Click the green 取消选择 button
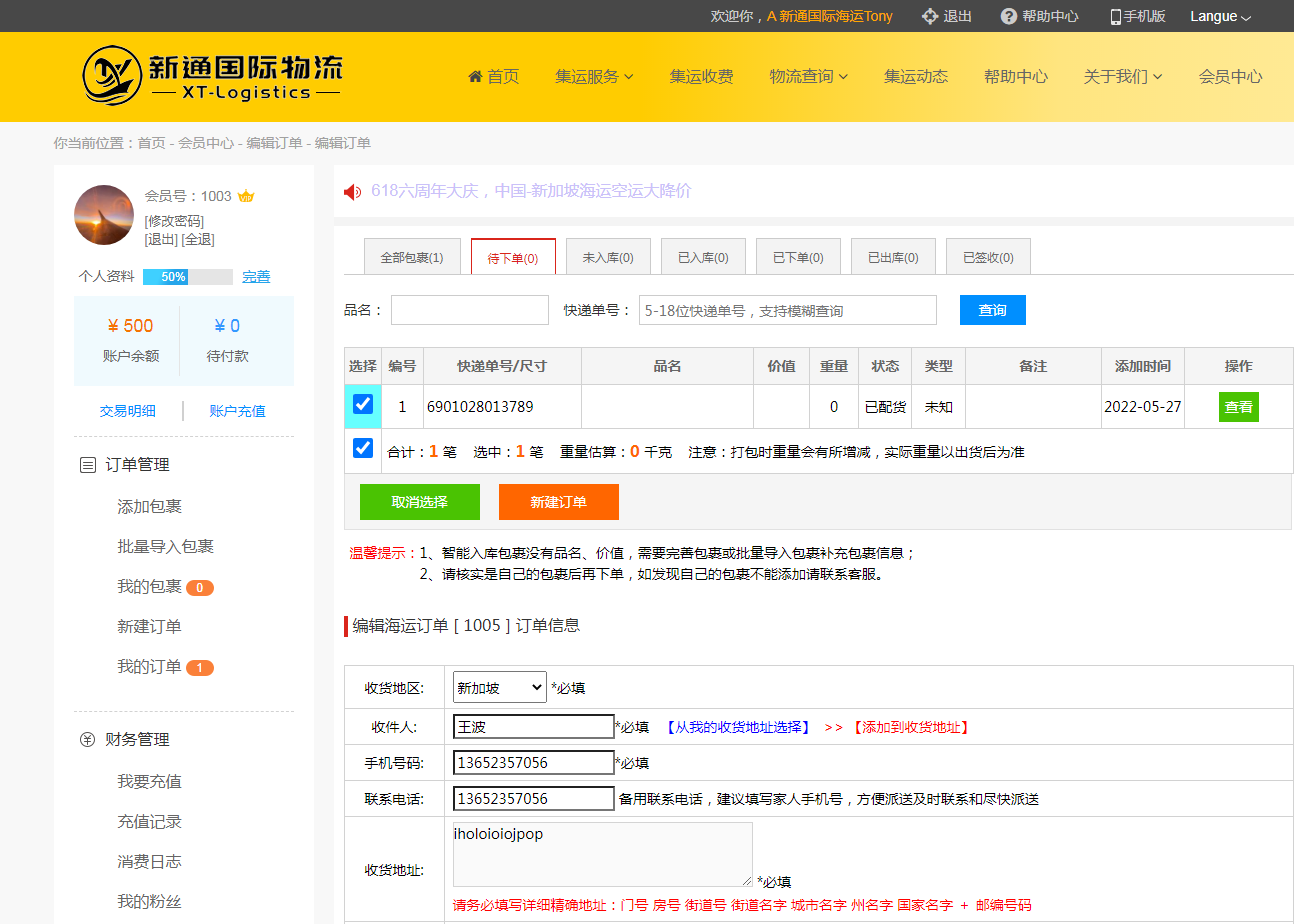The width and height of the screenshot is (1294, 924). [x=420, y=502]
